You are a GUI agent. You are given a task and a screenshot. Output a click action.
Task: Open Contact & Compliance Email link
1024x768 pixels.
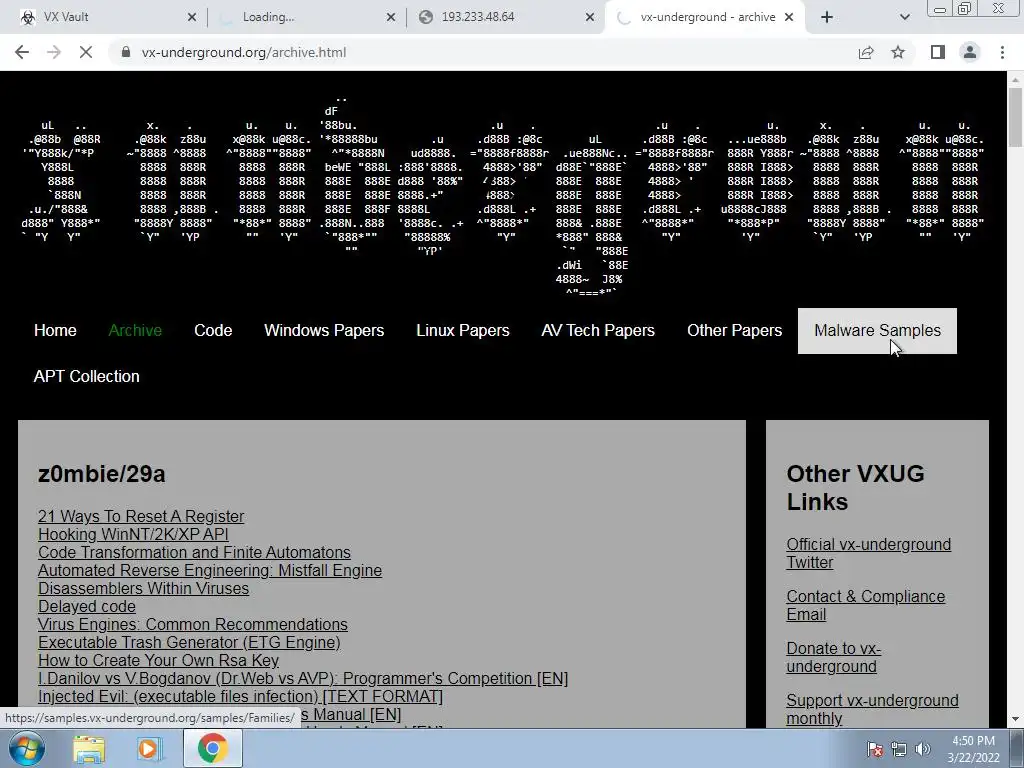click(x=865, y=605)
